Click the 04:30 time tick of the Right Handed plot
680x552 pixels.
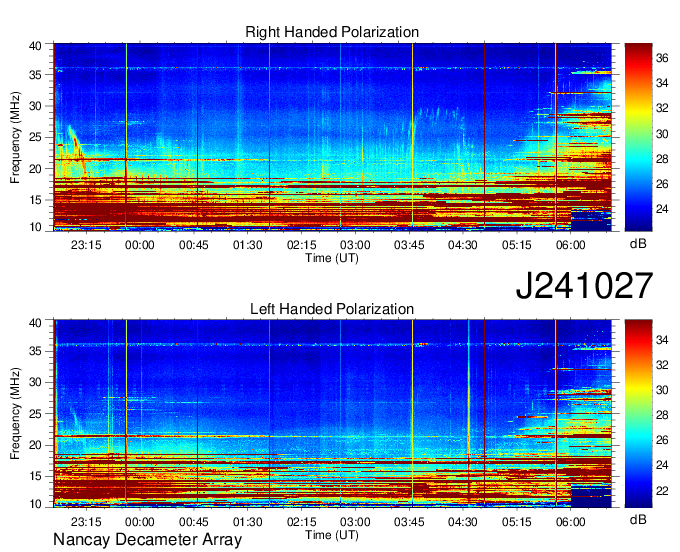[463, 245]
